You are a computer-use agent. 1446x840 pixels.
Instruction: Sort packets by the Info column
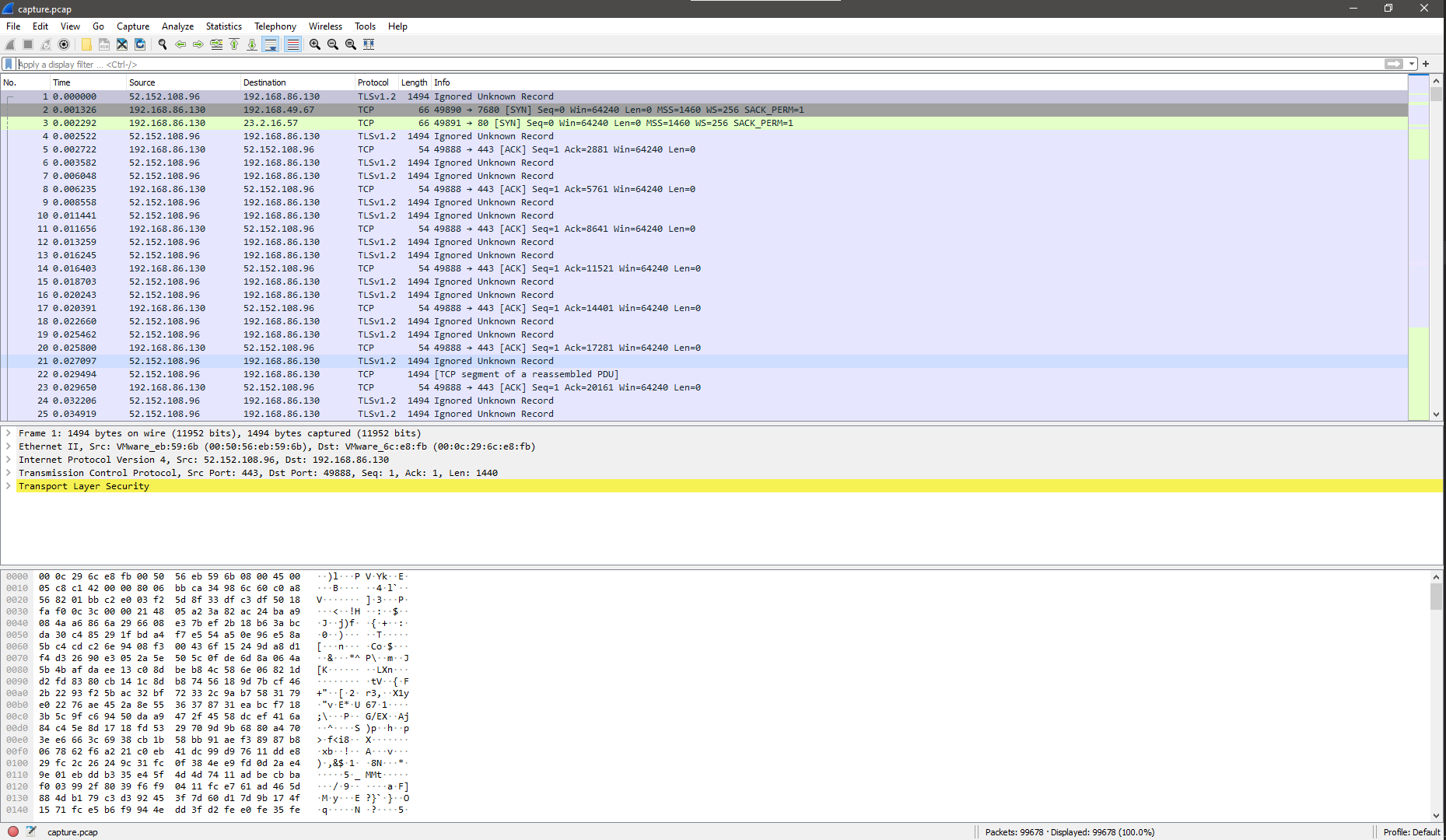click(919, 82)
